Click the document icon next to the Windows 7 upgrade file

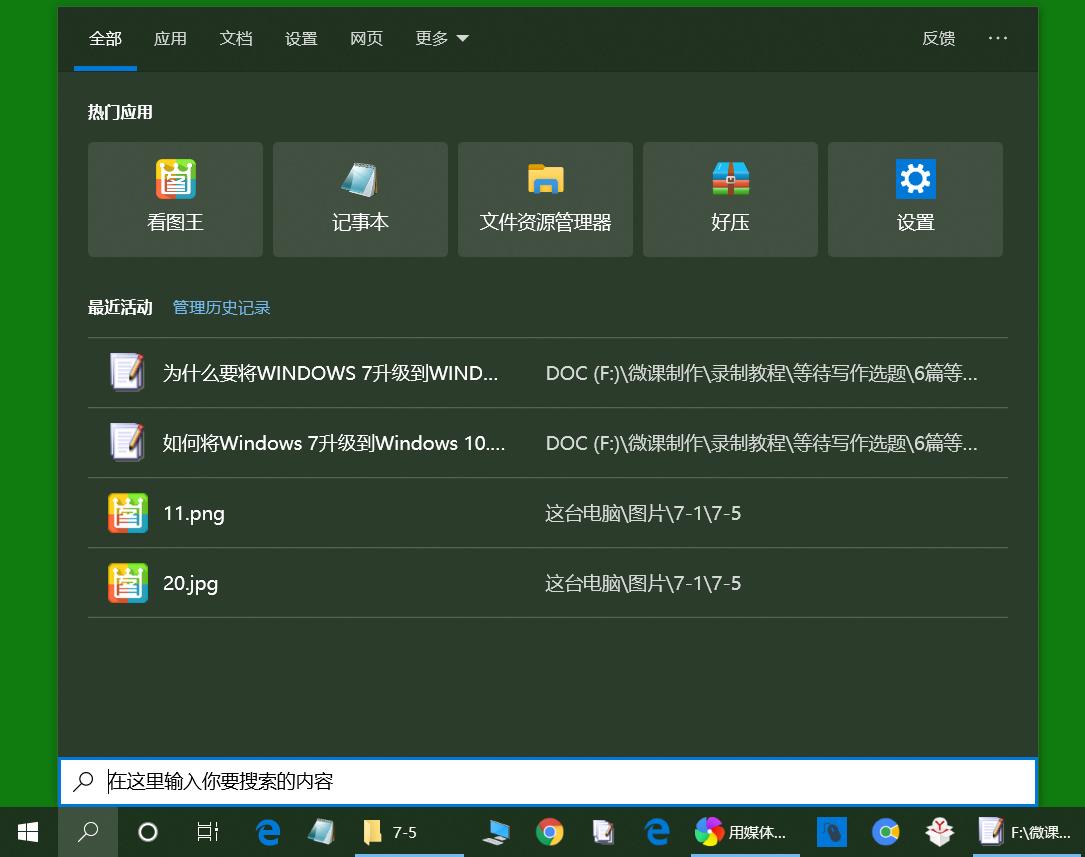(x=127, y=373)
